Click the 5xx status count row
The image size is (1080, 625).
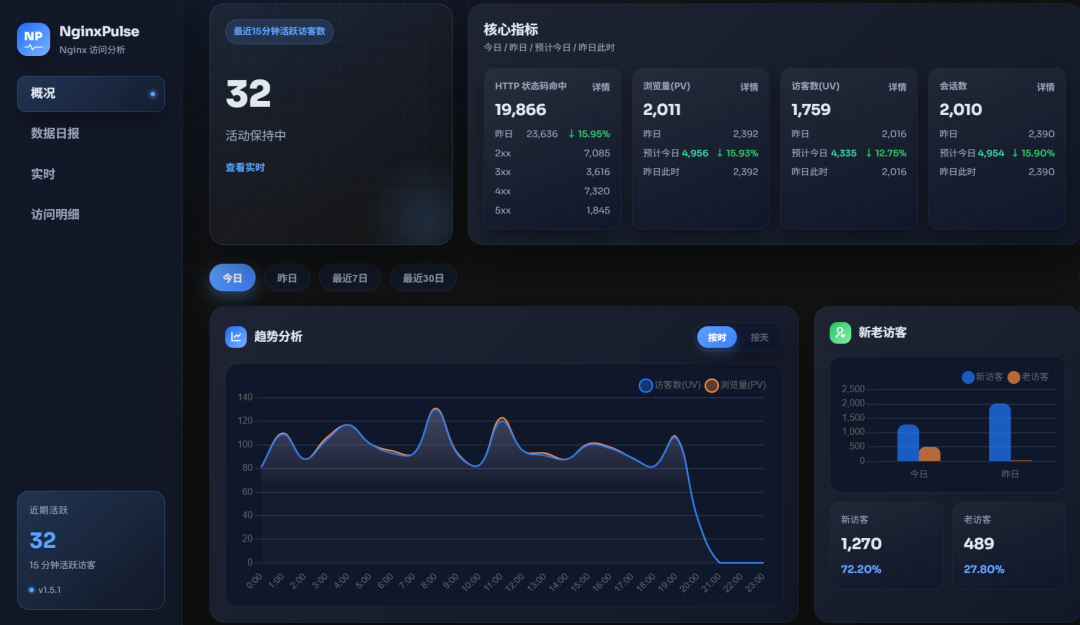tap(552, 210)
